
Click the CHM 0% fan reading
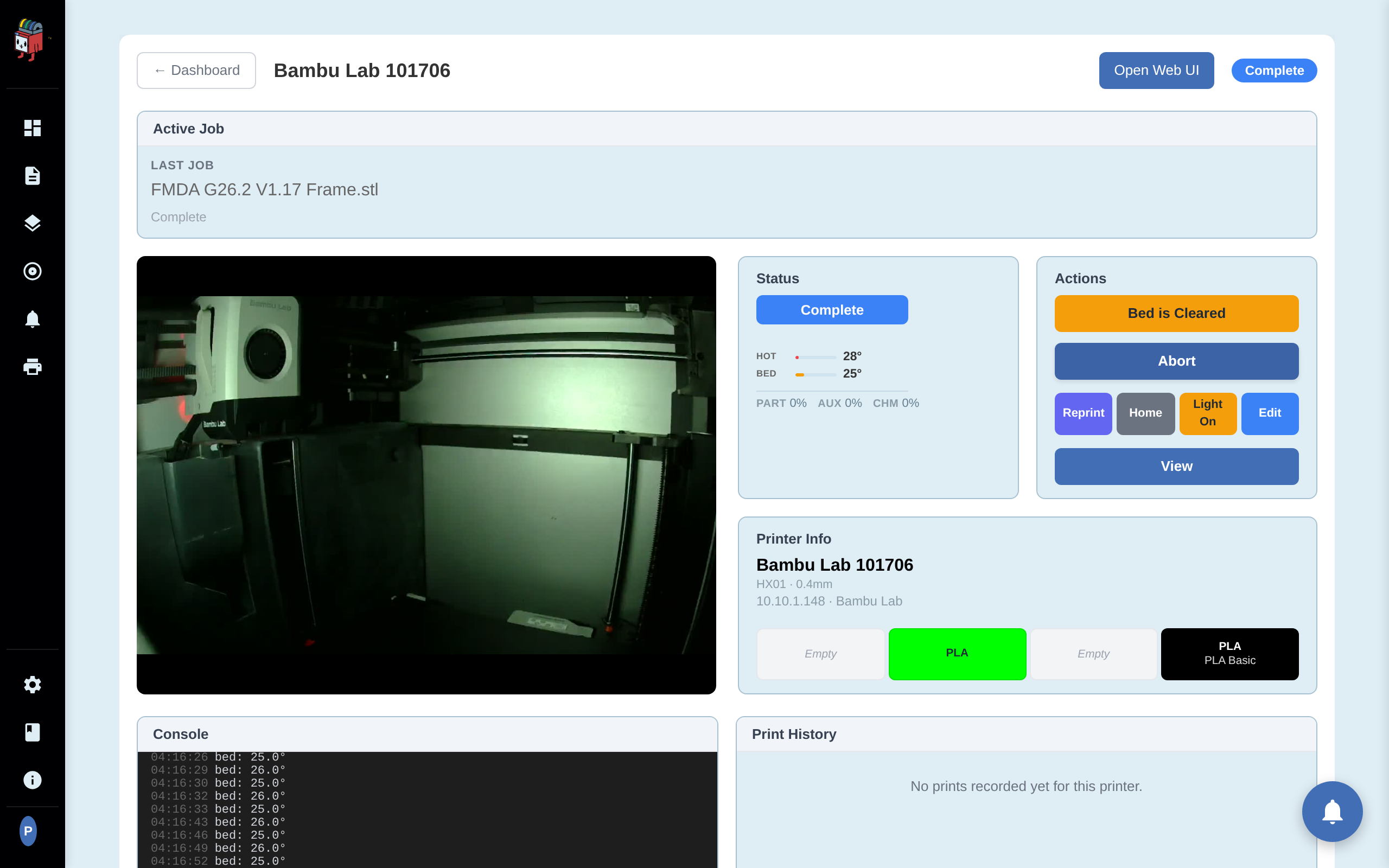click(x=895, y=403)
